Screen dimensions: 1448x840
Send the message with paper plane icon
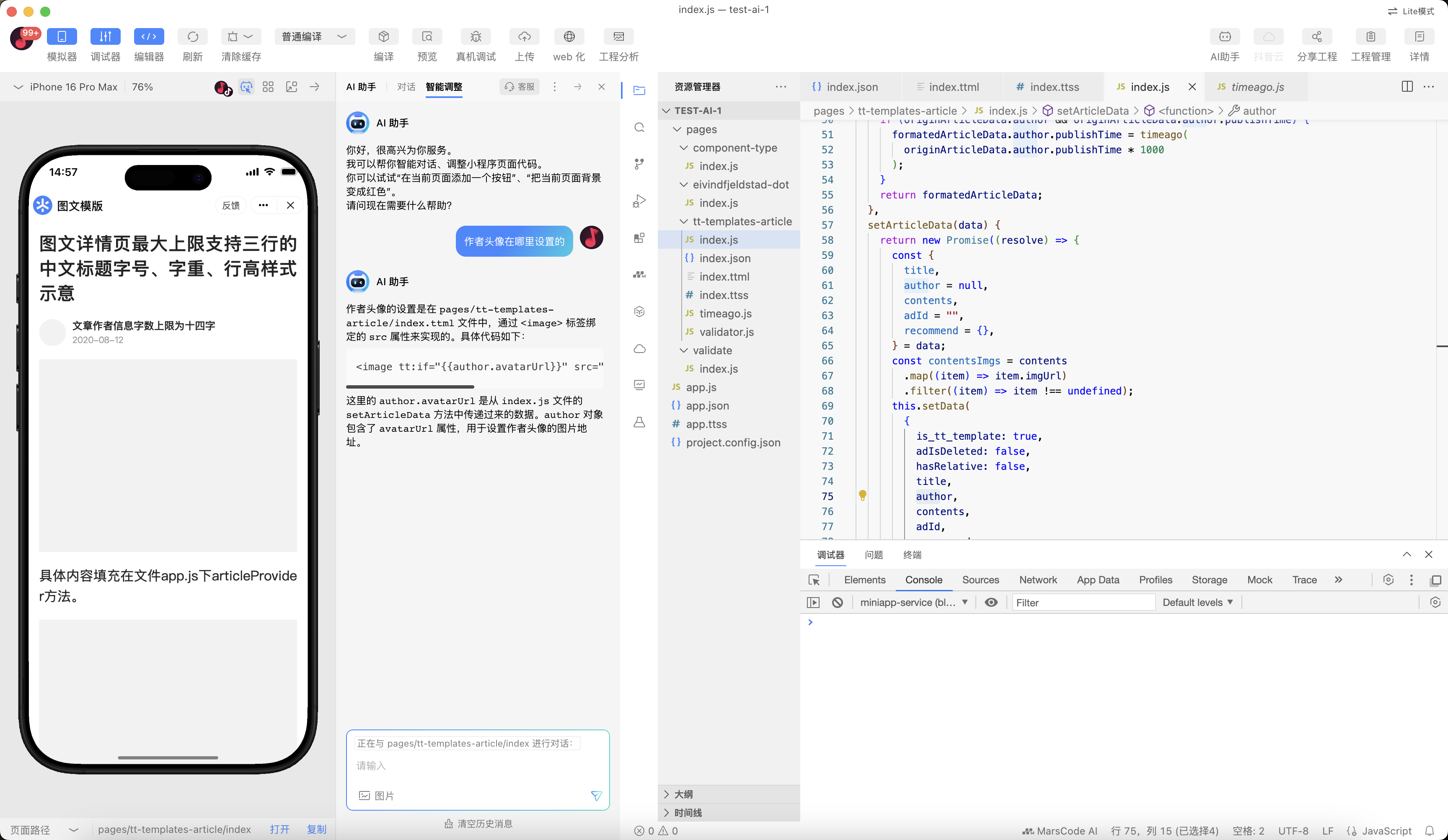click(597, 795)
